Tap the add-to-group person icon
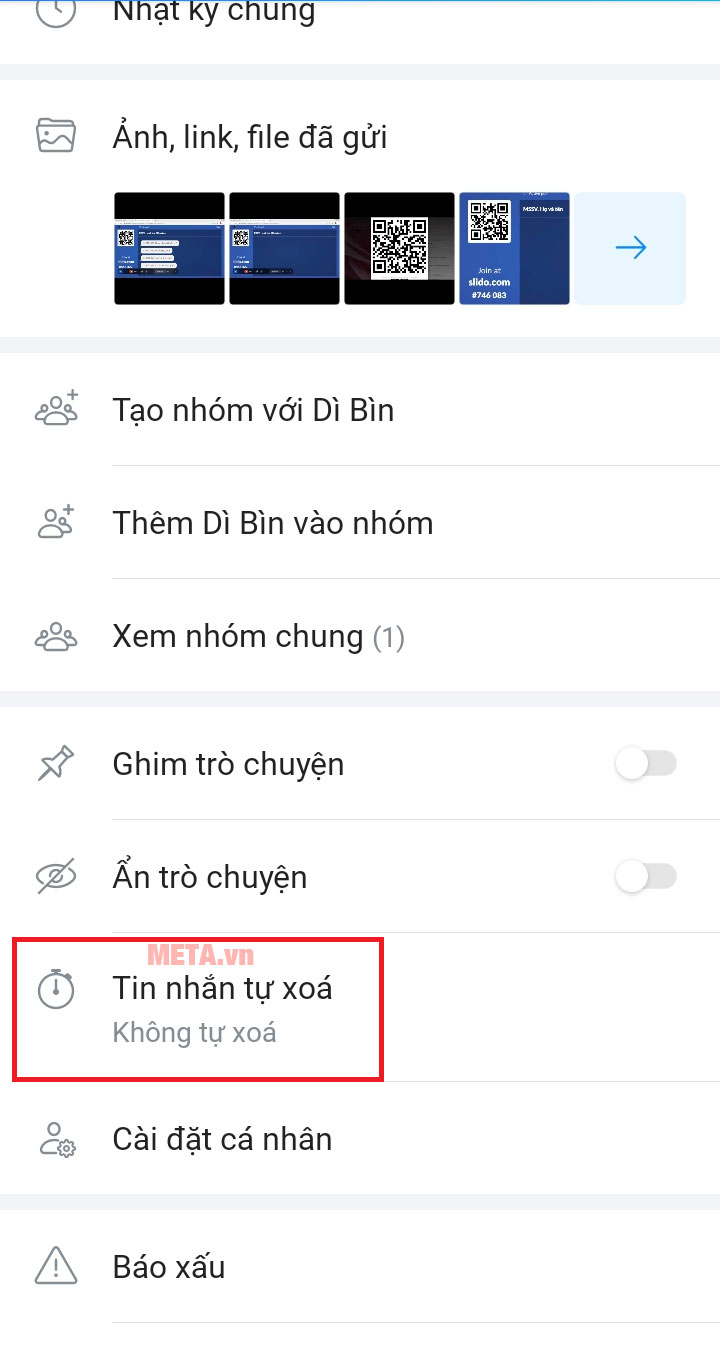 [56, 523]
